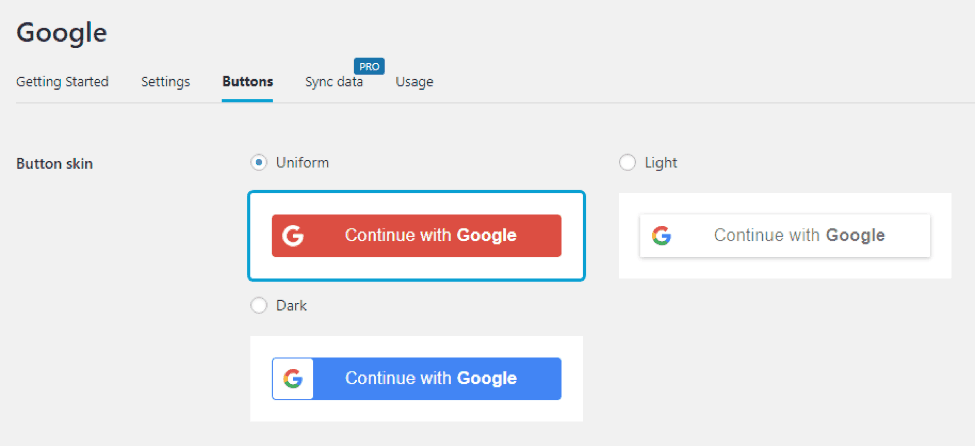975x446 pixels.
Task: Click the Google page heading
Action: tap(62, 32)
